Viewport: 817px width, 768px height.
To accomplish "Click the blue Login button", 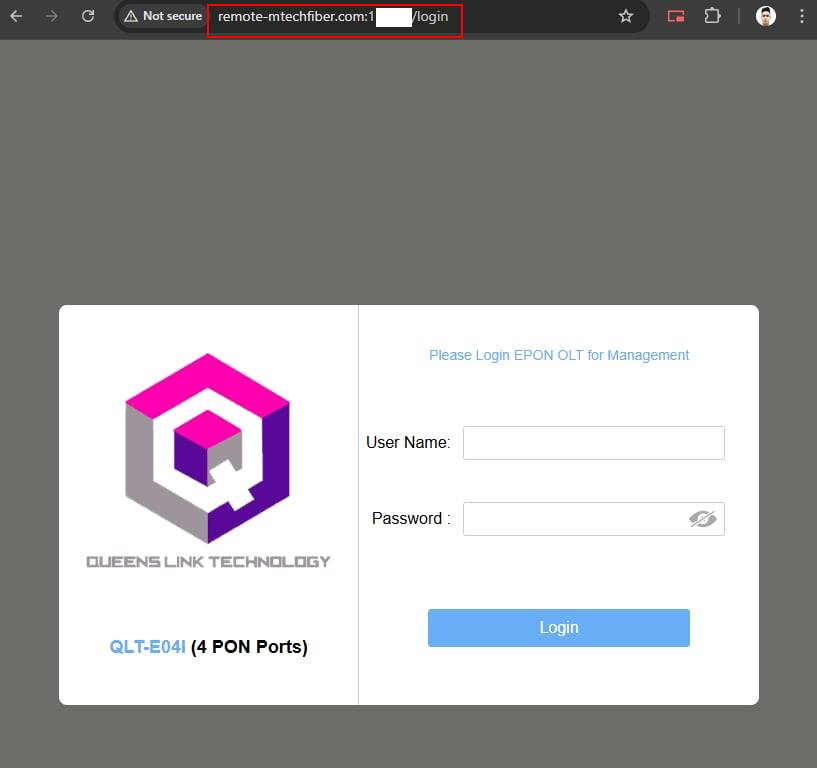I will 559,628.
